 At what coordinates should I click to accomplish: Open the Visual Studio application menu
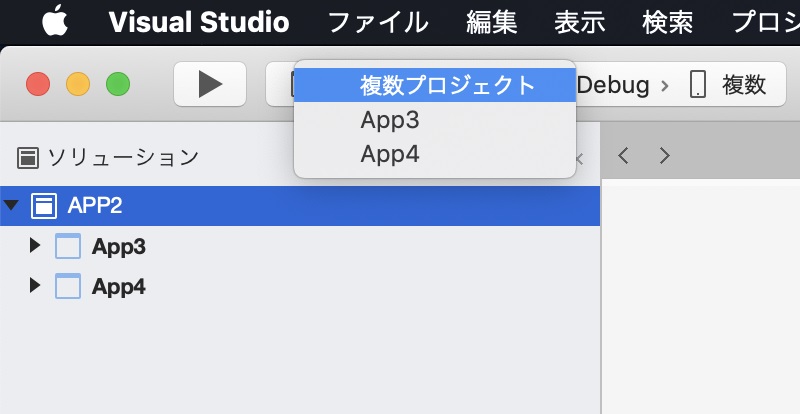click(x=199, y=22)
